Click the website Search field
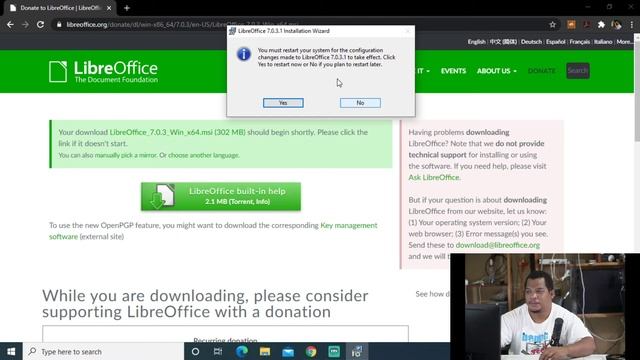The image size is (640, 360). pyautogui.click(x=578, y=71)
